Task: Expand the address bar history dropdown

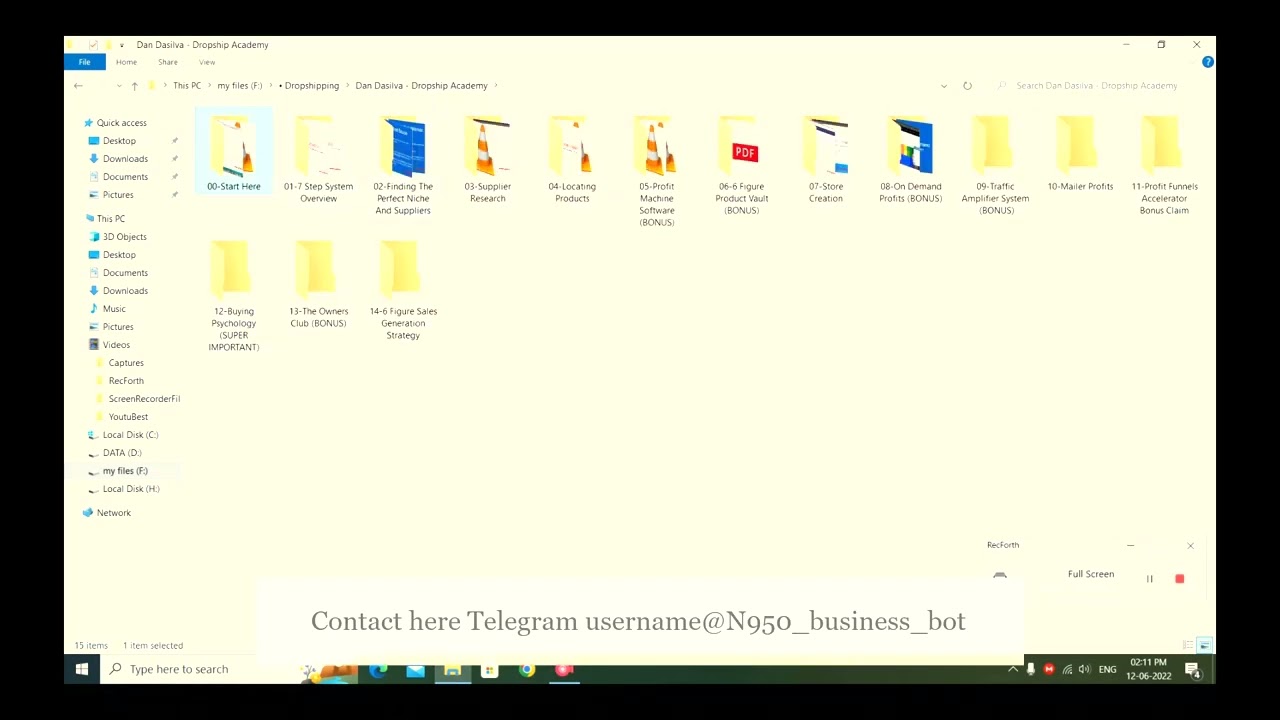Action: (943, 86)
